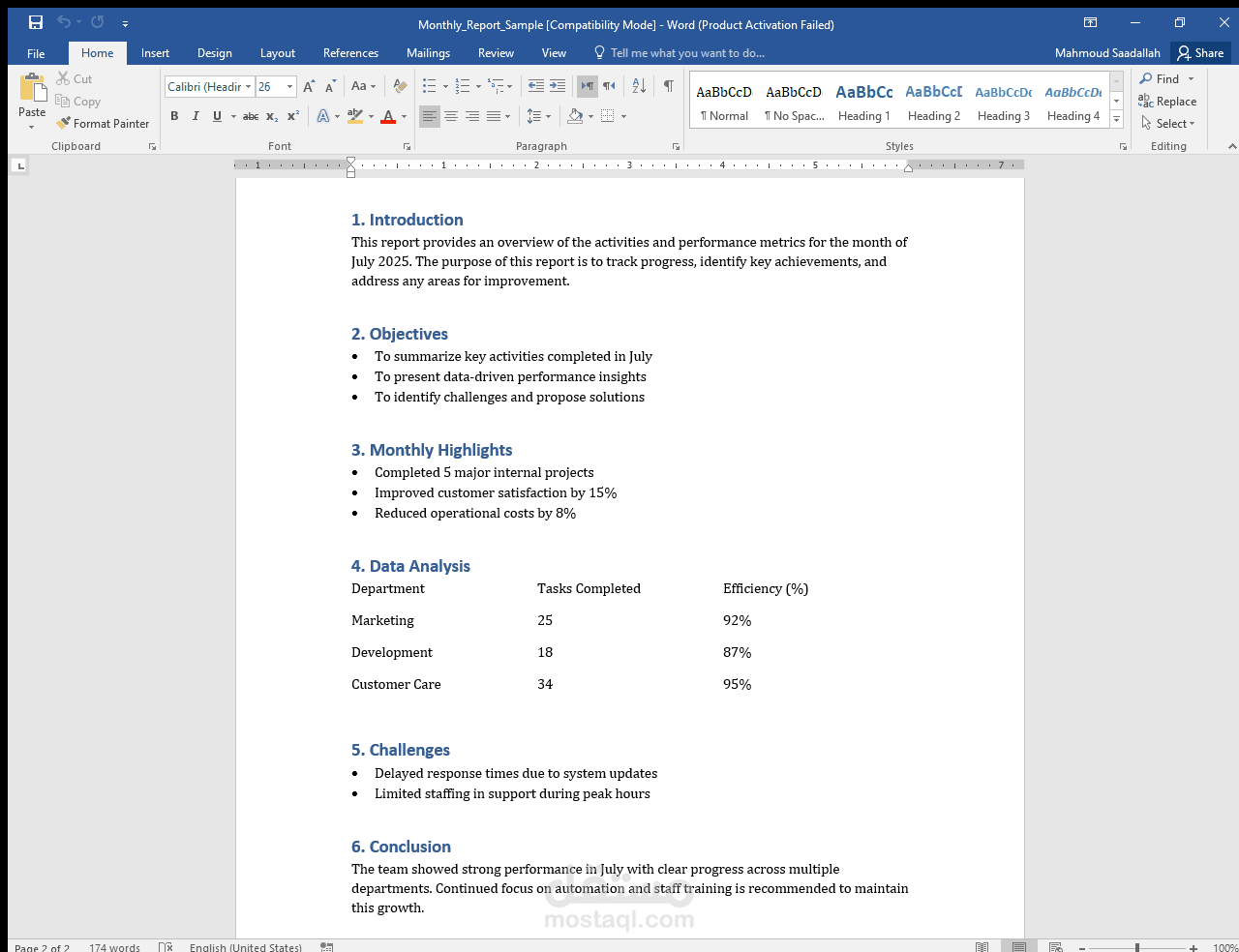Screen dimensions: 1239x952
Task: Toggle left-to-right text direction
Action: (x=588, y=86)
